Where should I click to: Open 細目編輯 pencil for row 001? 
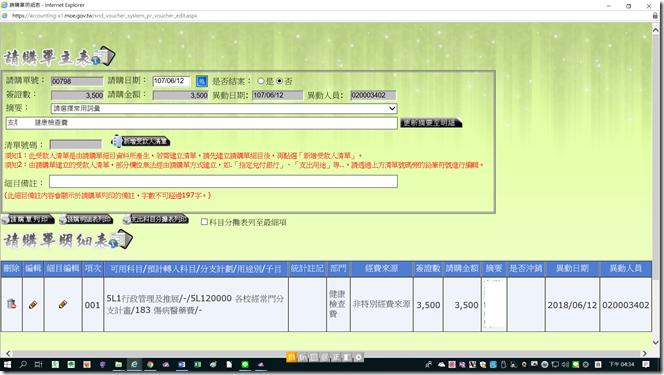[63, 304]
